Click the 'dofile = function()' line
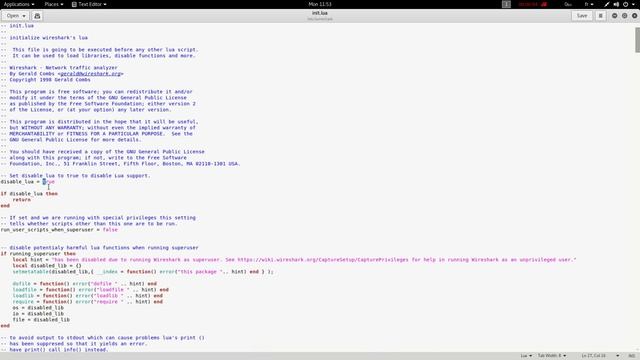 [84, 284]
